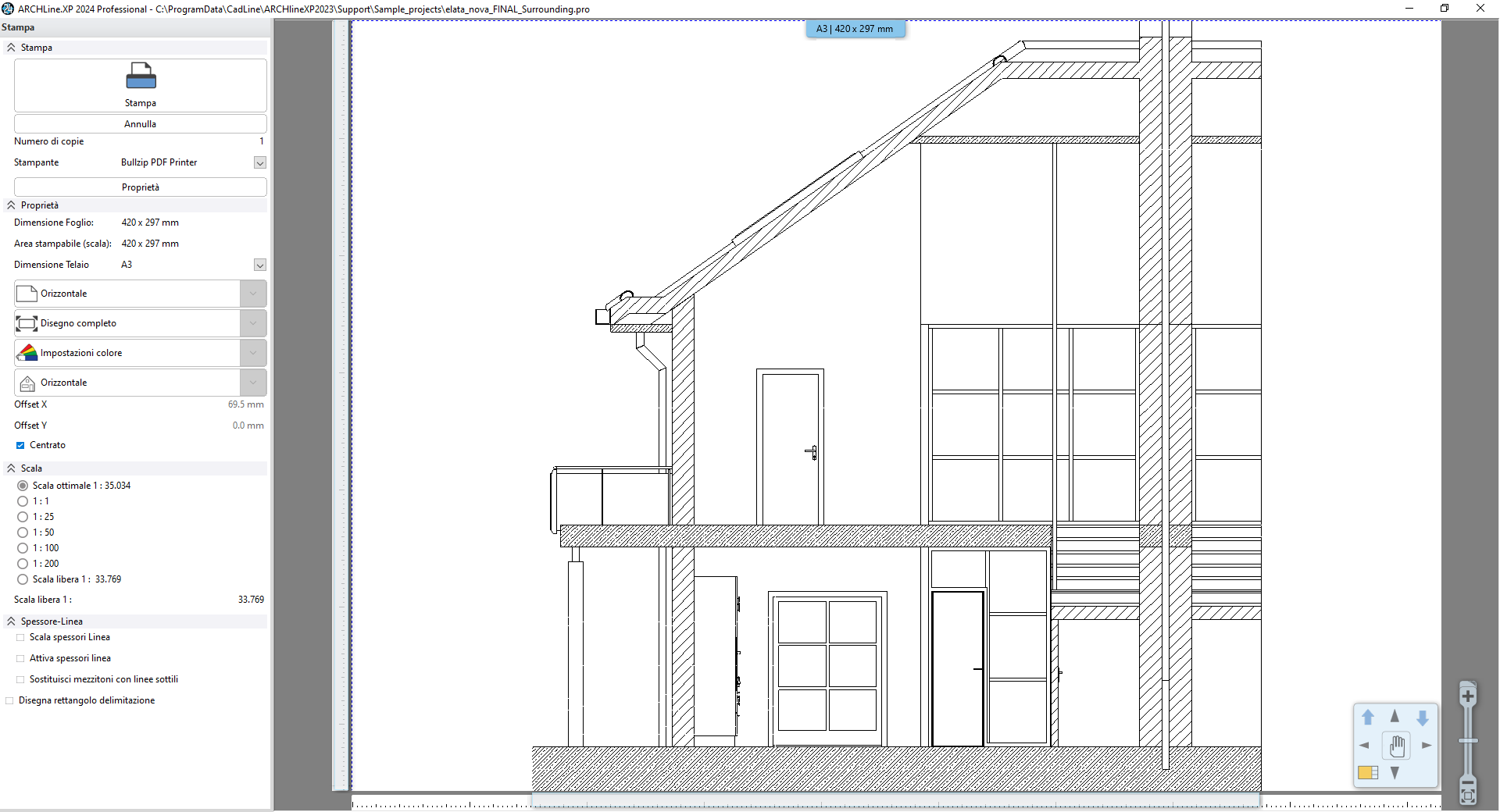Click the blue up arrow in navigation pad
The height and width of the screenshot is (812, 1500).
[x=1368, y=718]
